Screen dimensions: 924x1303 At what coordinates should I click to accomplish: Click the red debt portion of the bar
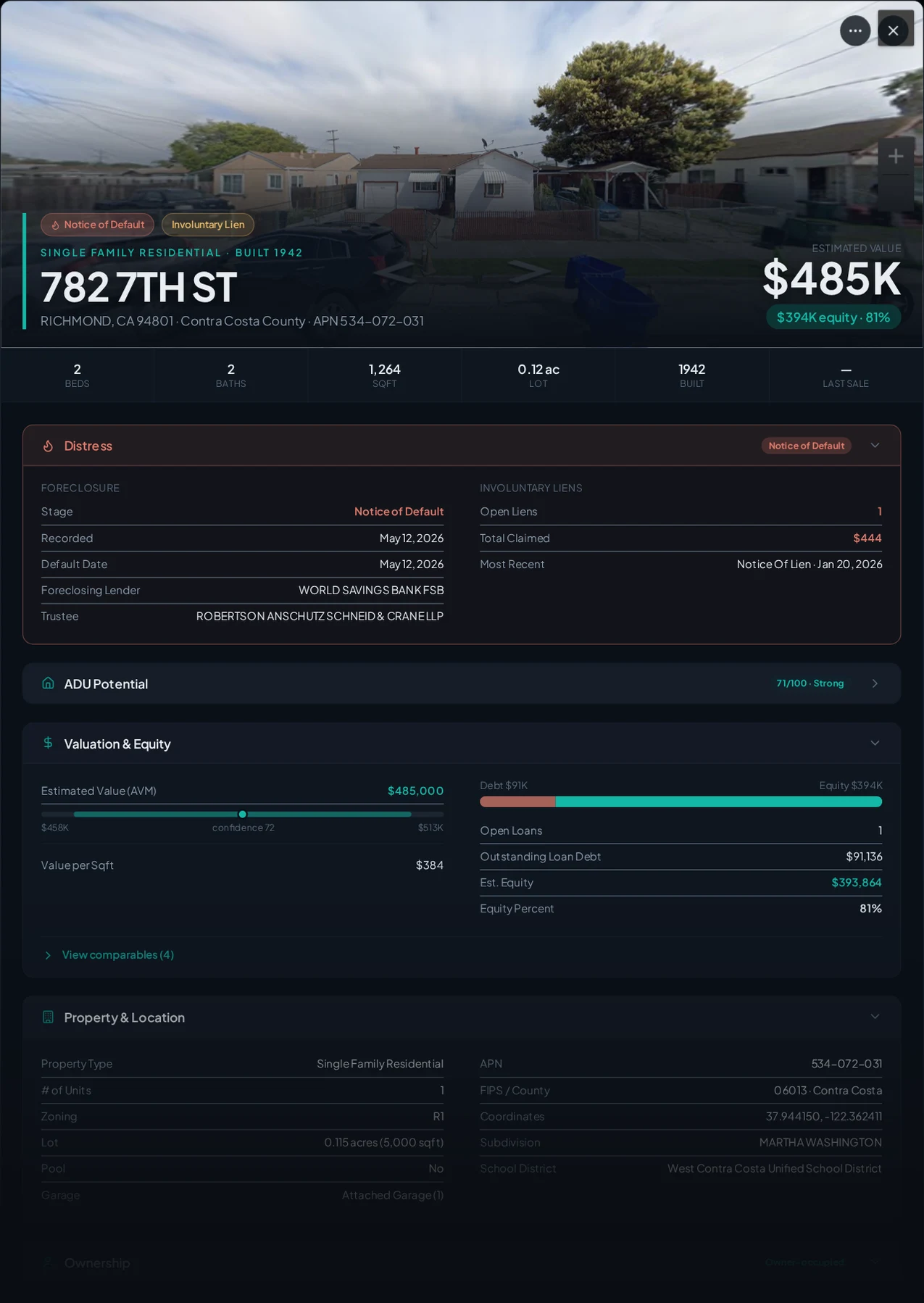[x=517, y=802]
